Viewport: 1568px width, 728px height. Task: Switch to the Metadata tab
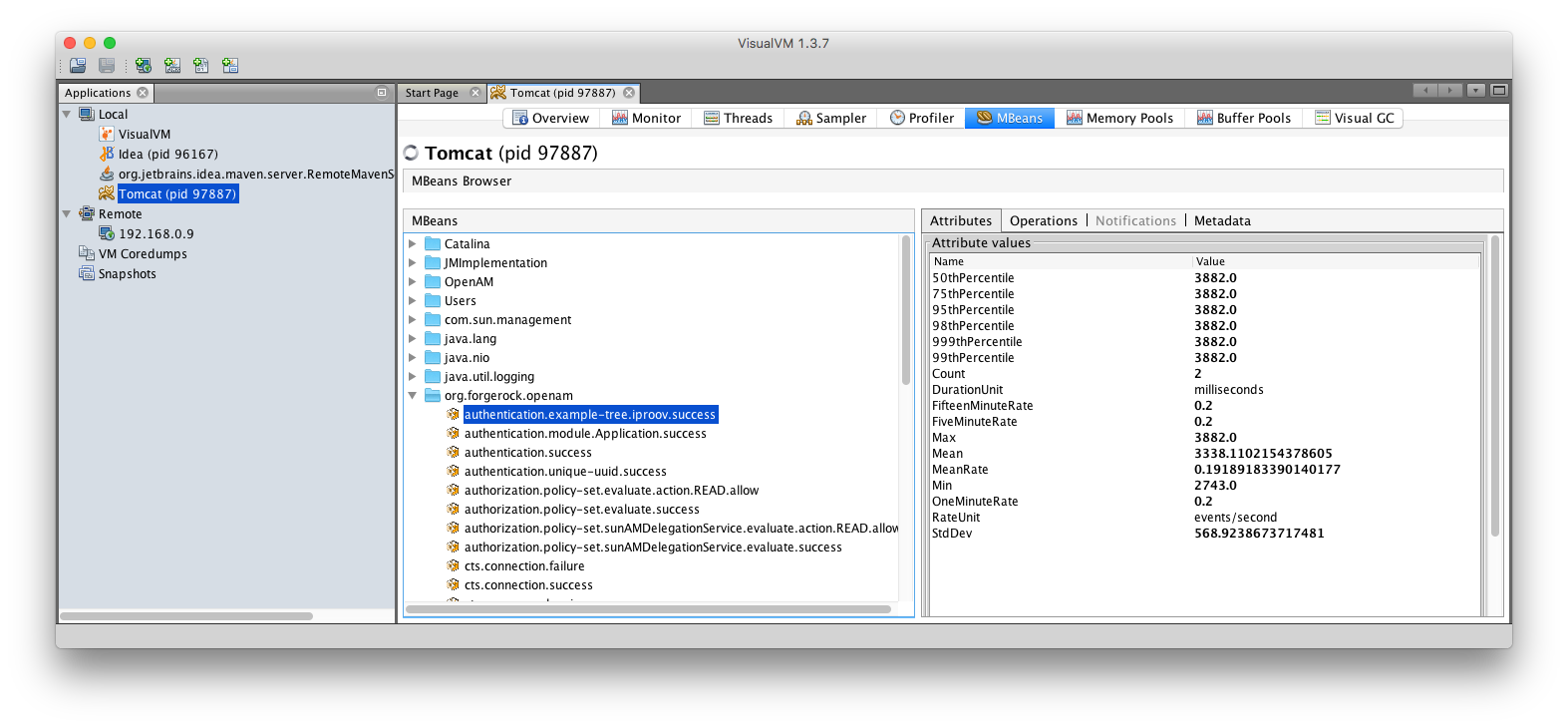tap(1222, 220)
